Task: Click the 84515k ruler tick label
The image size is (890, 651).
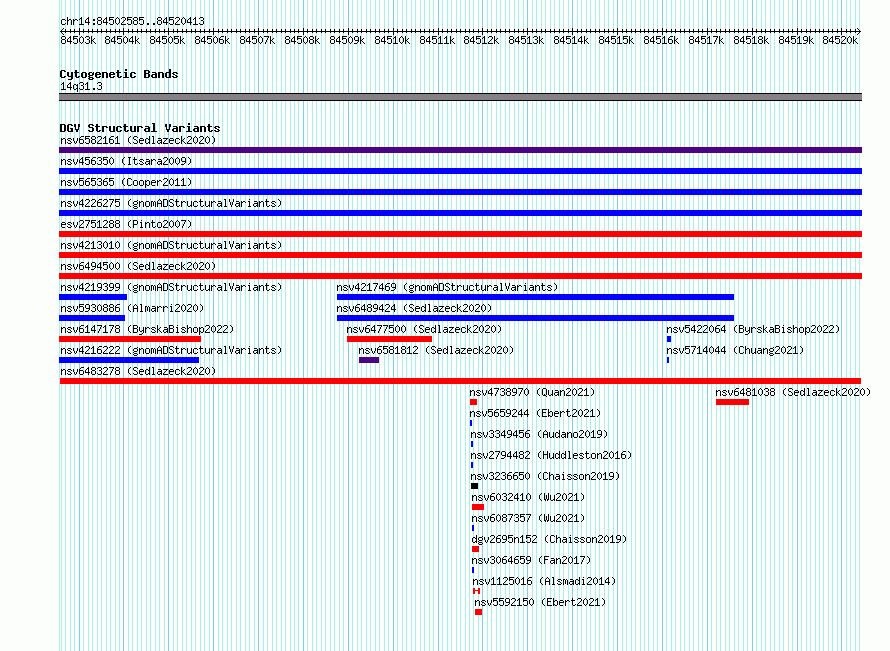Action: pyautogui.click(x=616, y=40)
